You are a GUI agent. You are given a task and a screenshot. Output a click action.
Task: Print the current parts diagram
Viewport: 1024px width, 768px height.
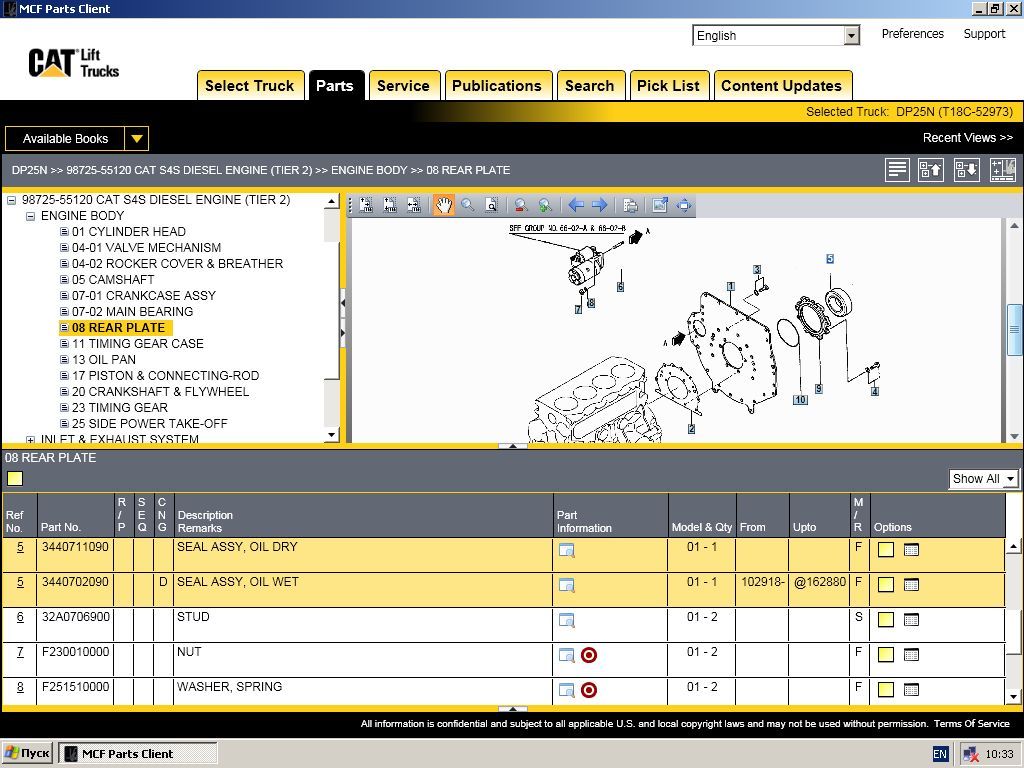click(630, 205)
